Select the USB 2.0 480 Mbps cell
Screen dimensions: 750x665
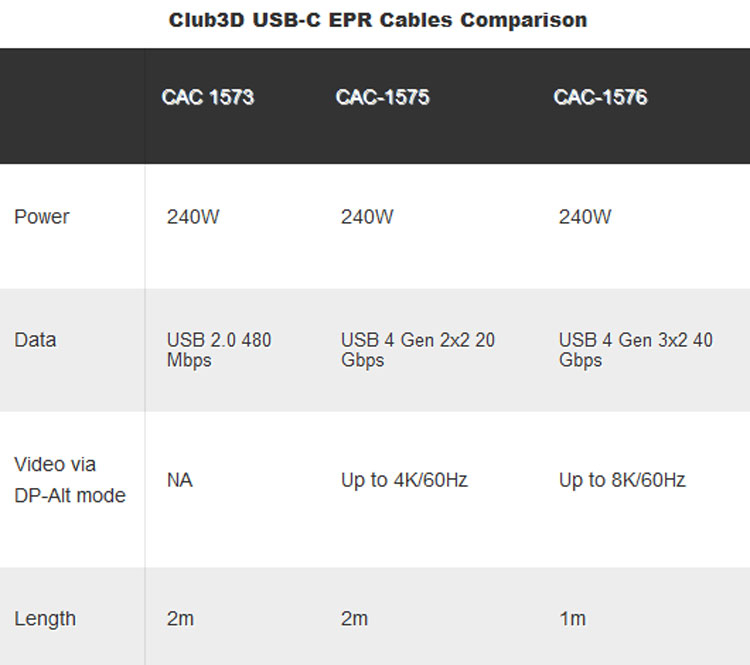coord(219,350)
